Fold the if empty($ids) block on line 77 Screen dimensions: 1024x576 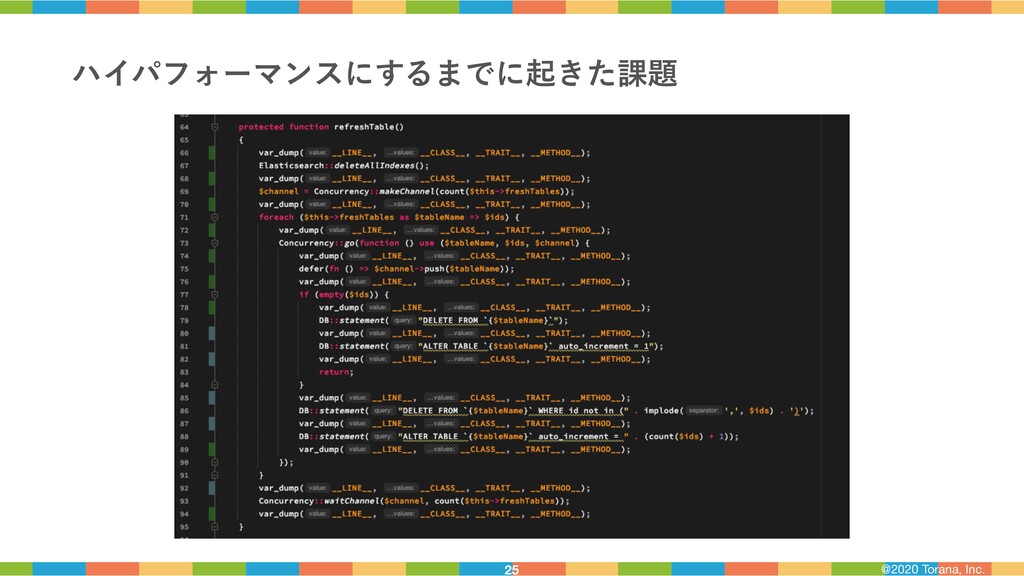pyautogui.click(x=214, y=295)
